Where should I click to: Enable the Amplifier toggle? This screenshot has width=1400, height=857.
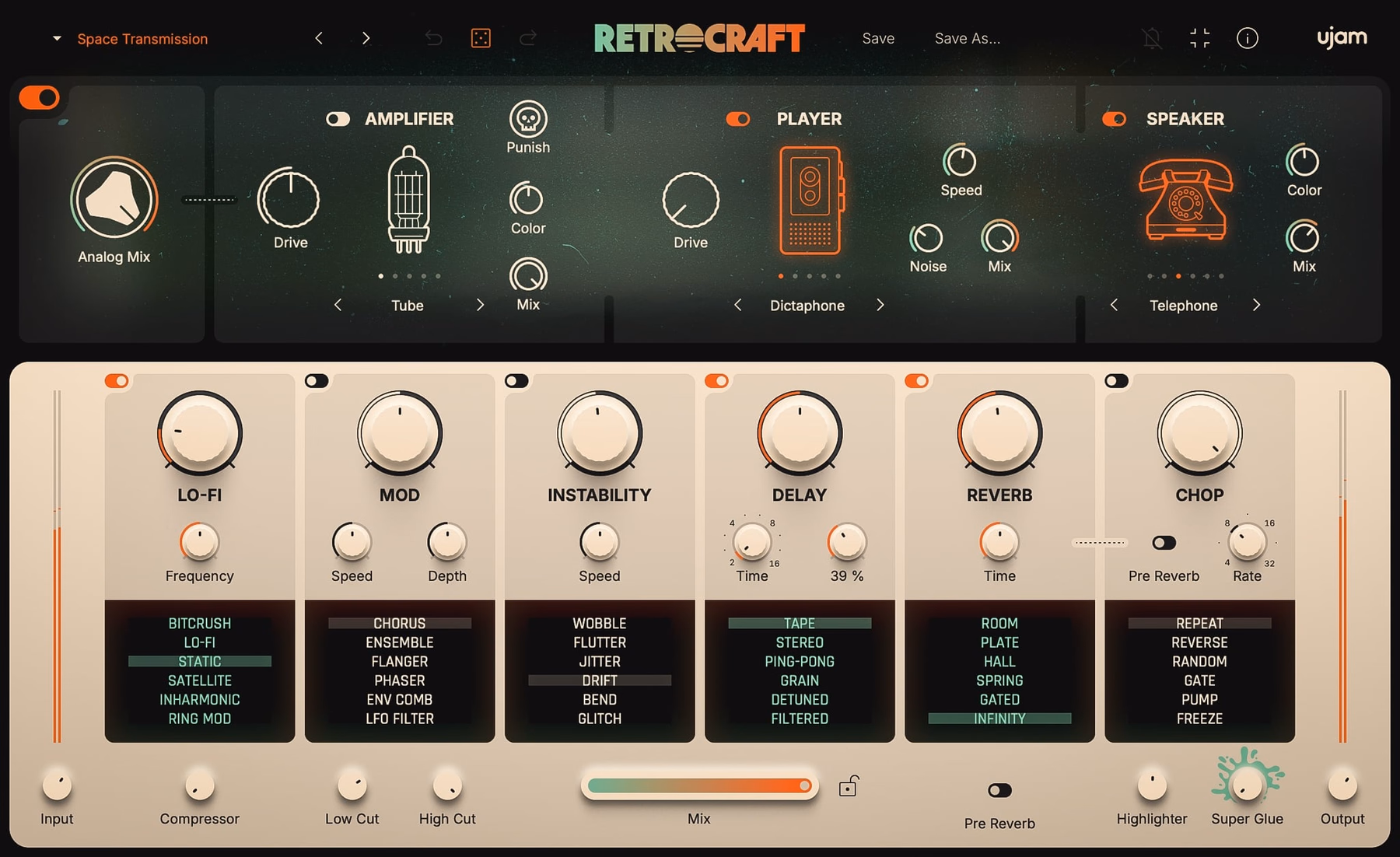(x=338, y=119)
